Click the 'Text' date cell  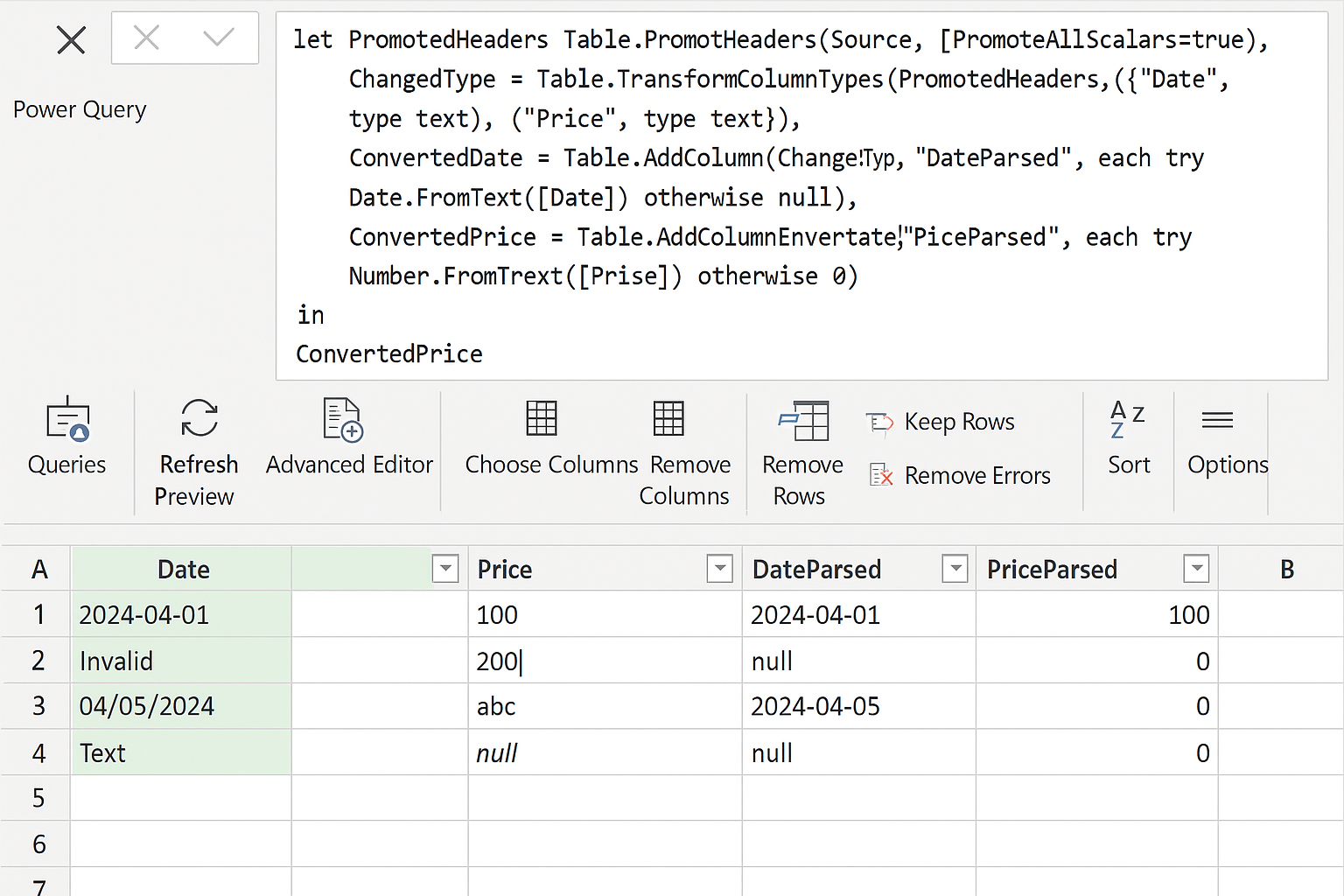pyautogui.click(x=181, y=752)
